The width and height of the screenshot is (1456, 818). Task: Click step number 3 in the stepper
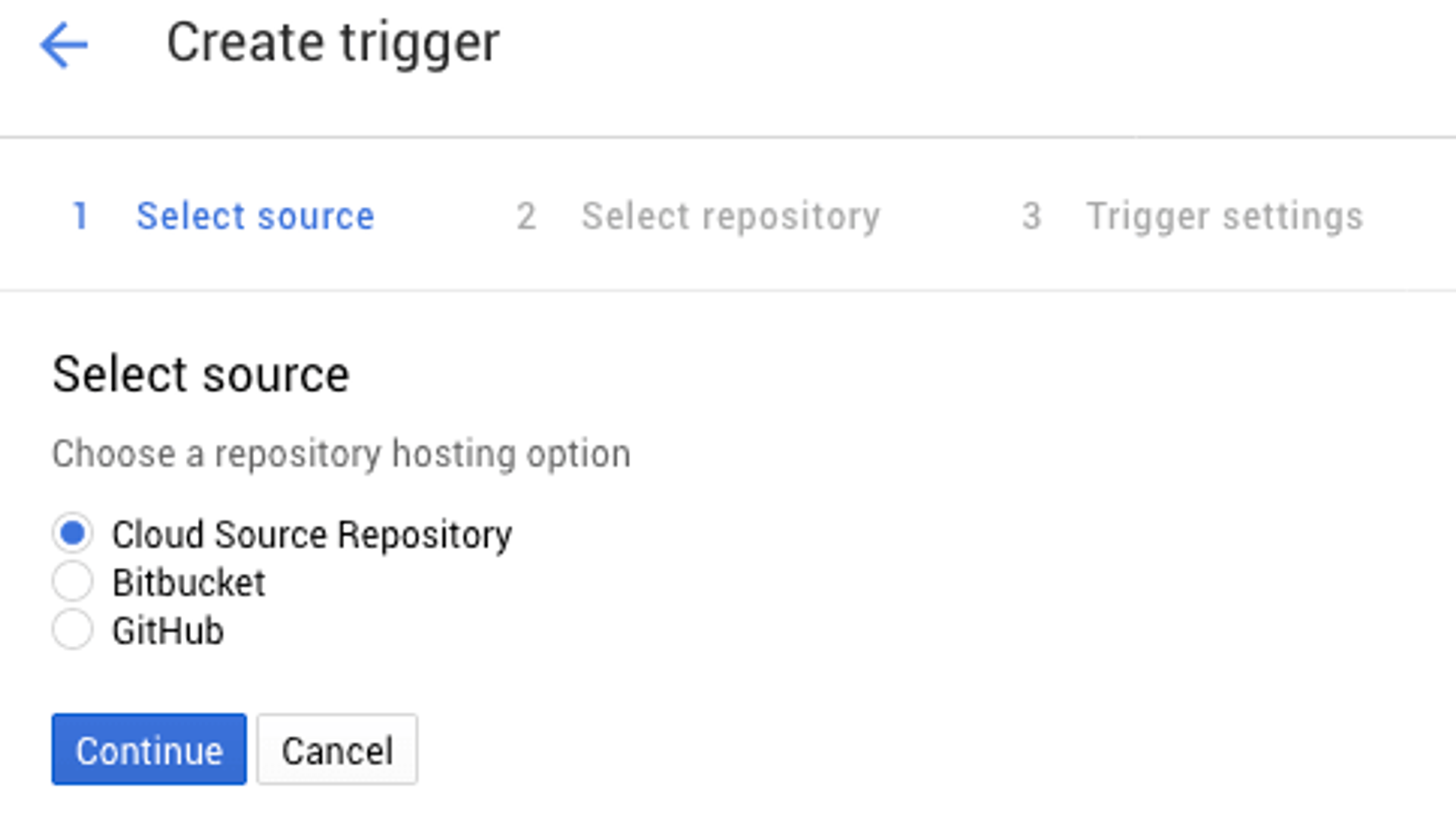(x=1031, y=217)
